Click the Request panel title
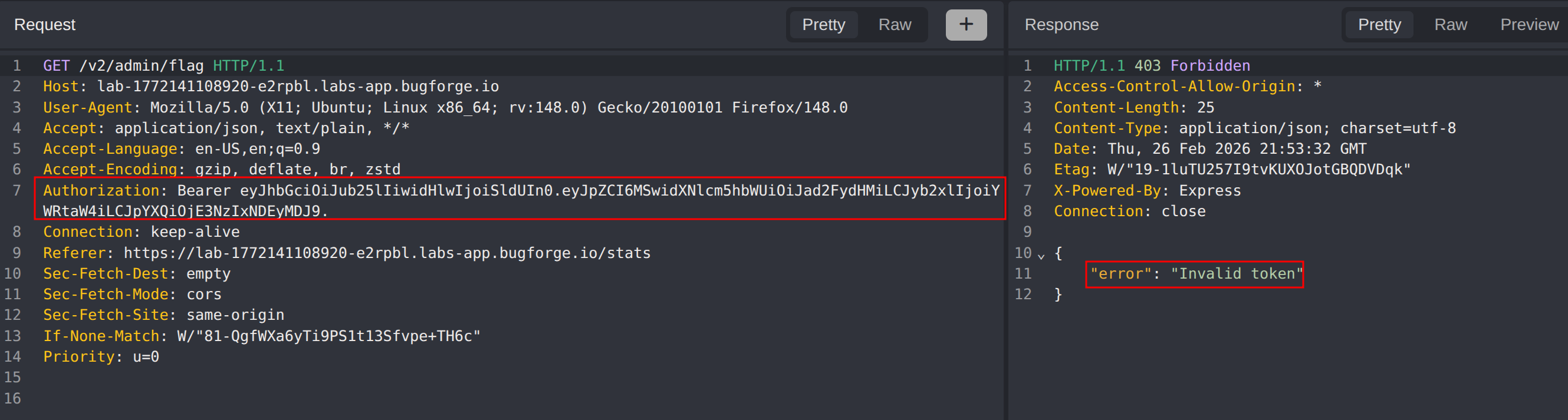Image resolution: width=1568 pixels, height=420 pixels. tap(44, 25)
